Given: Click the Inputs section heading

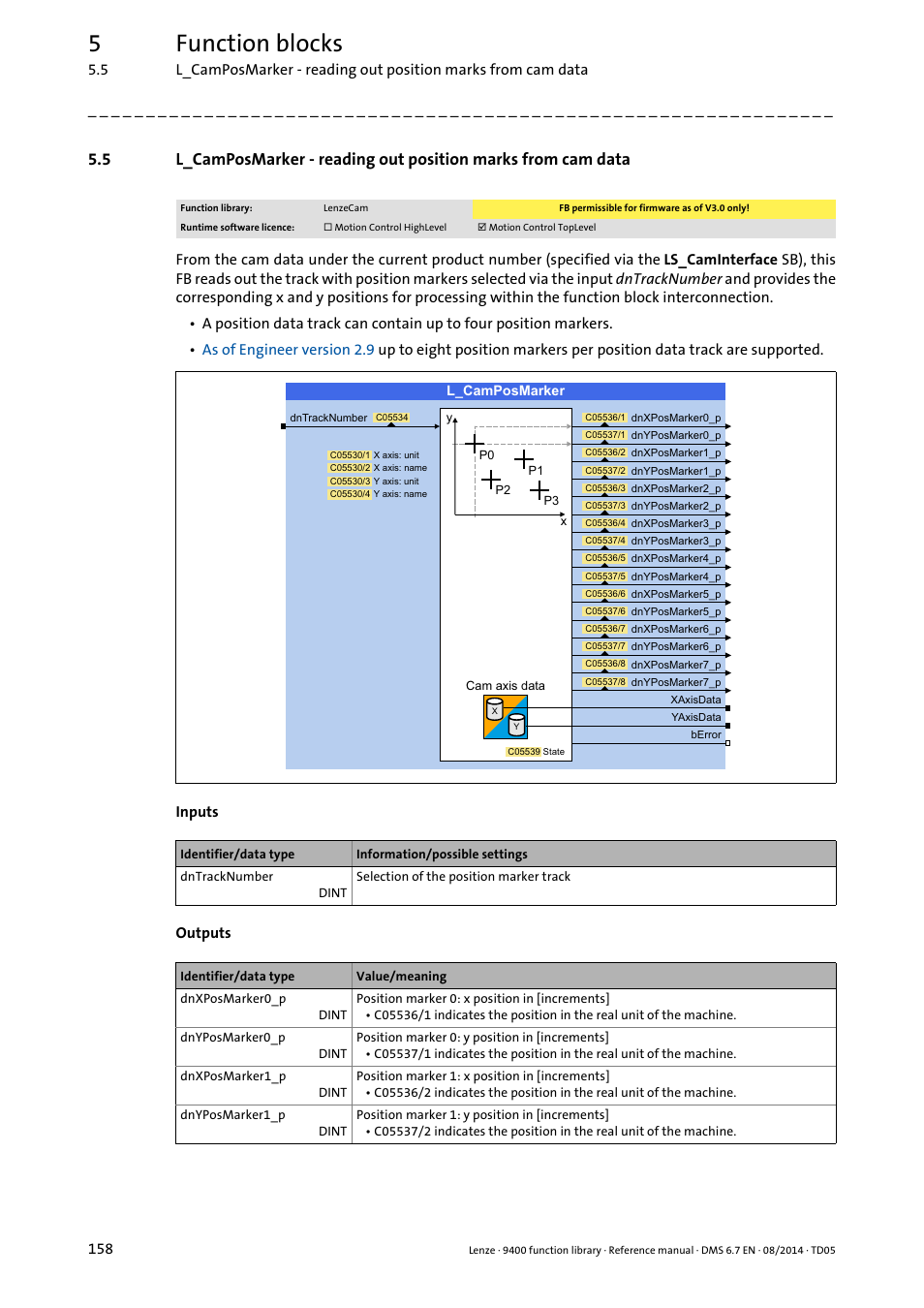Looking at the screenshot, I should (197, 812).
